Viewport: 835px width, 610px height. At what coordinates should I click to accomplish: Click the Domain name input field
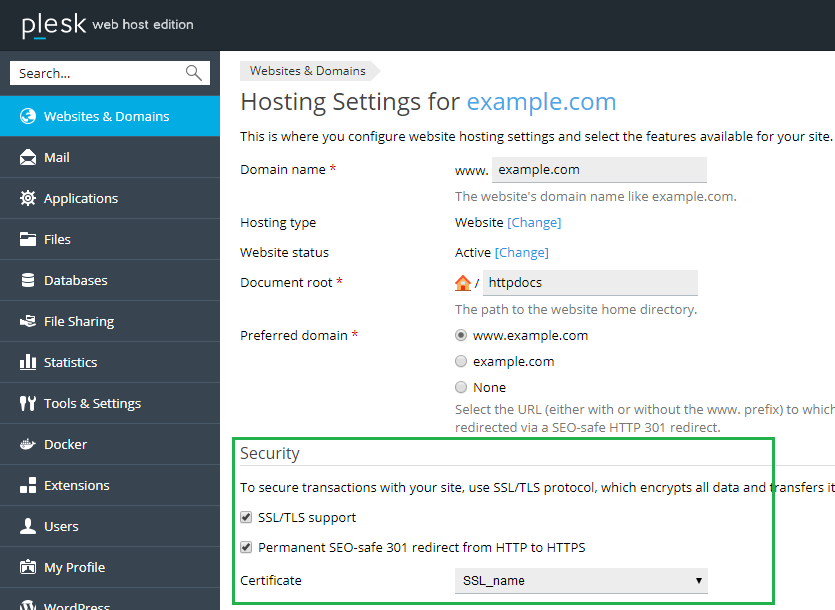coord(599,170)
